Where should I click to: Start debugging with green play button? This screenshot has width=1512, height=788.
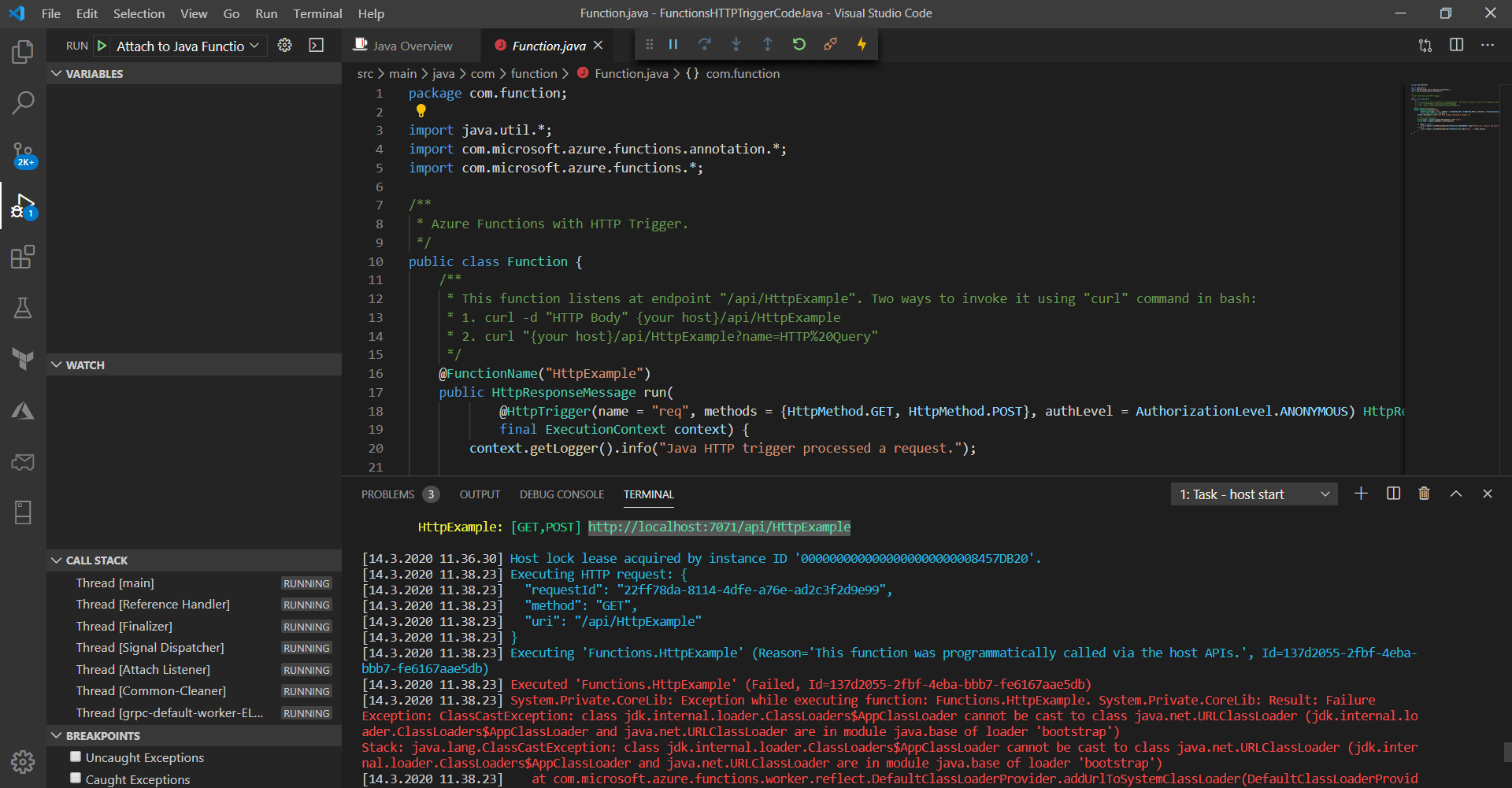click(x=102, y=46)
